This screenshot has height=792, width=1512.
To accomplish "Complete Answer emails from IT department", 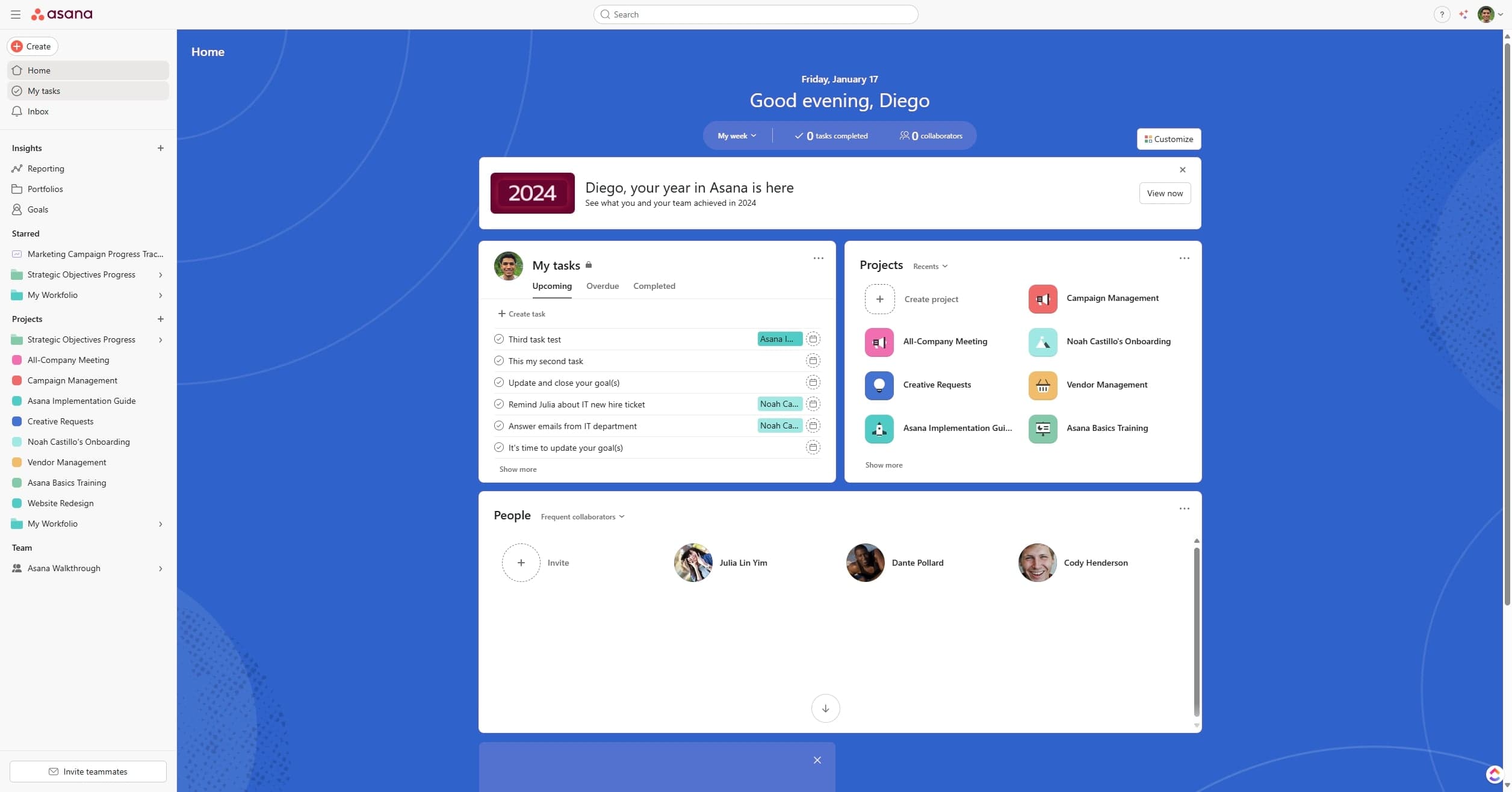I will [x=498, y=425].
